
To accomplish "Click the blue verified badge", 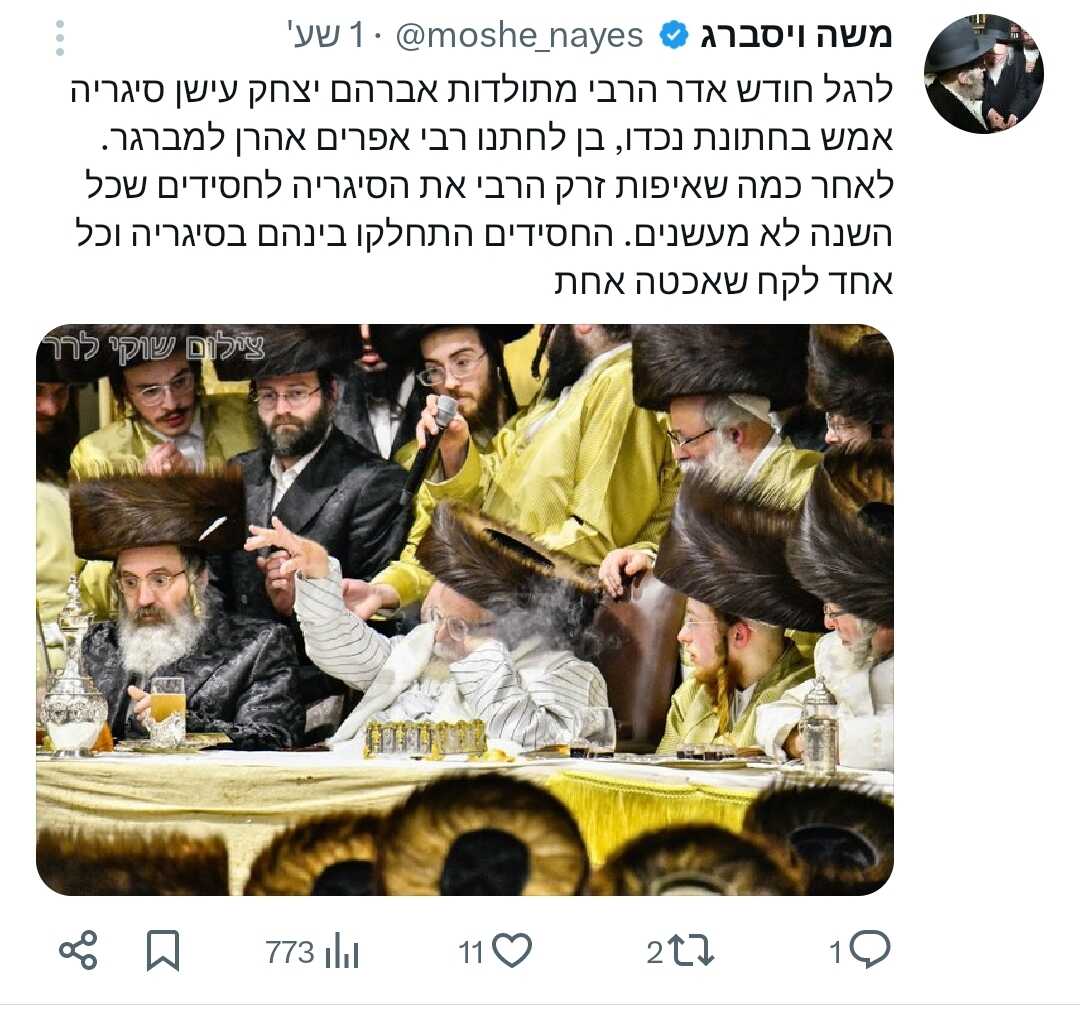I will (674, 36).
